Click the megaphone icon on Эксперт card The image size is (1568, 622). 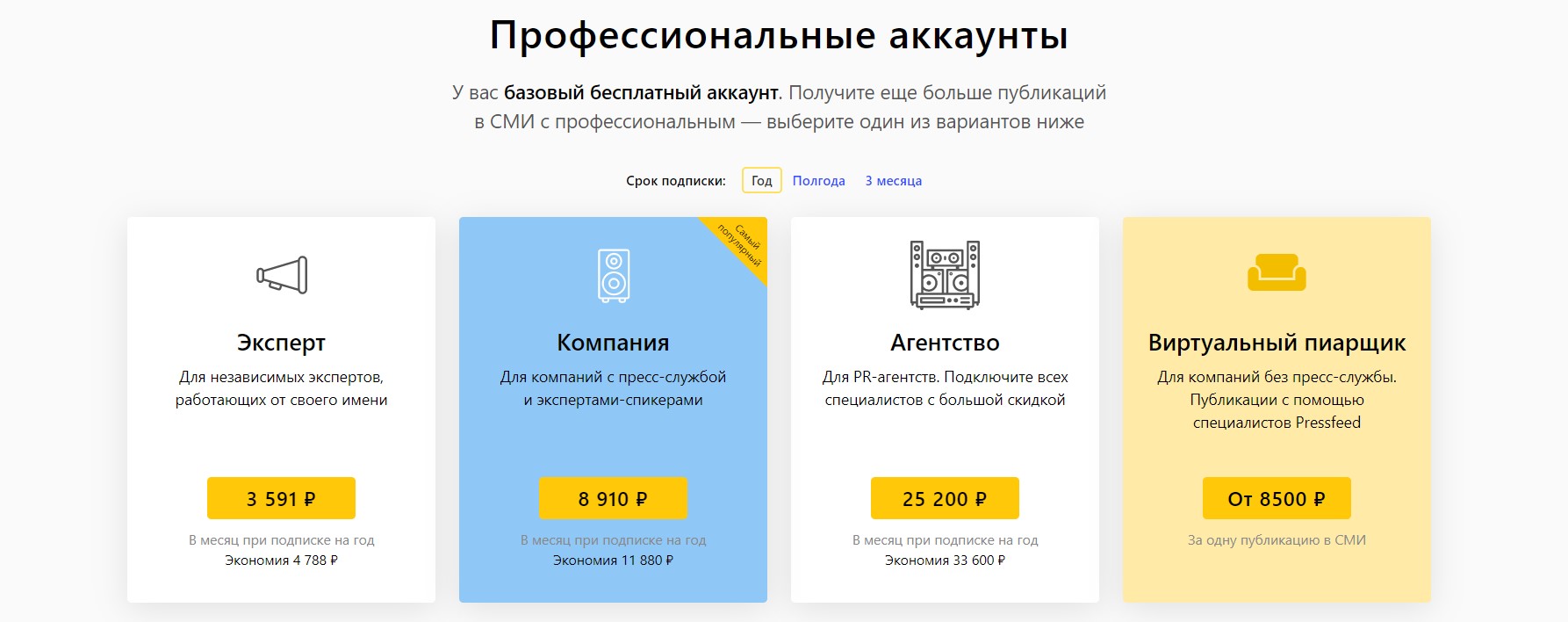click(282, 275)
